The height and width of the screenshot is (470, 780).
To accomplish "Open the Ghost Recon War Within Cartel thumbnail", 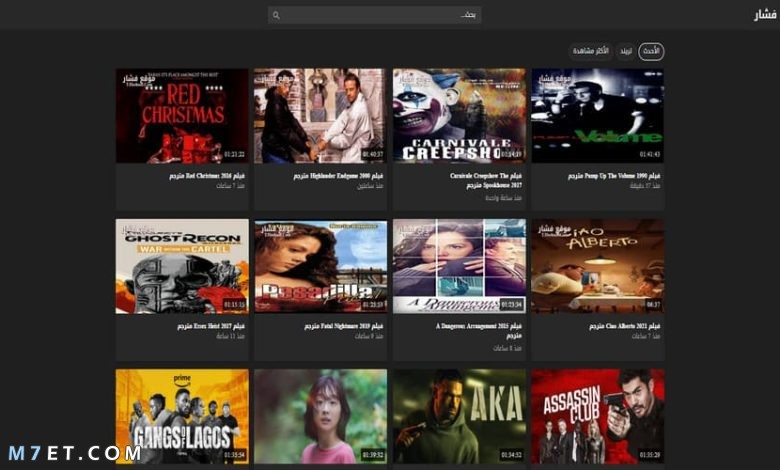I will (x=182, y=267).
